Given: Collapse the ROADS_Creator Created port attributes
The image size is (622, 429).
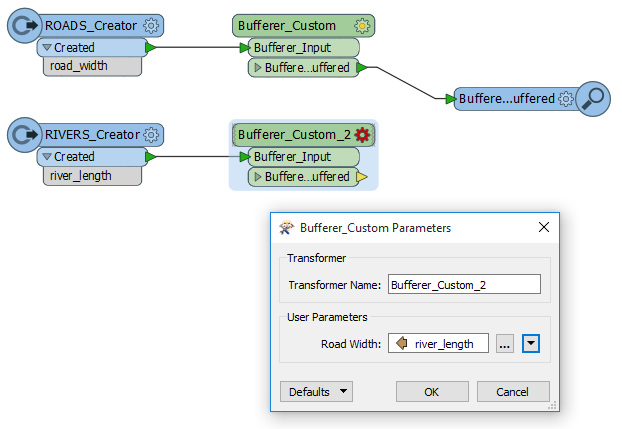Looking at the screenshot, I should coord(47,47).
